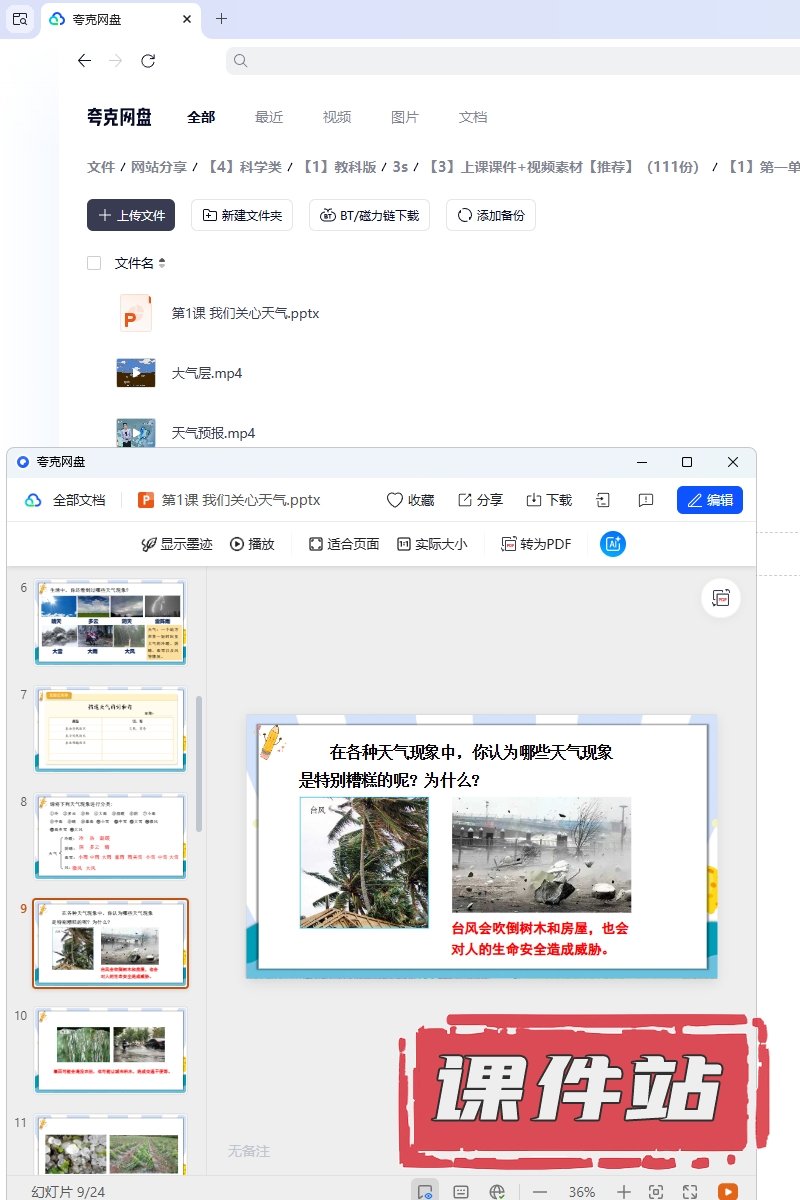This screenshot has width=800, height=1200.
Task: Click the zoom in plus icon
Action: [623, 1191]
